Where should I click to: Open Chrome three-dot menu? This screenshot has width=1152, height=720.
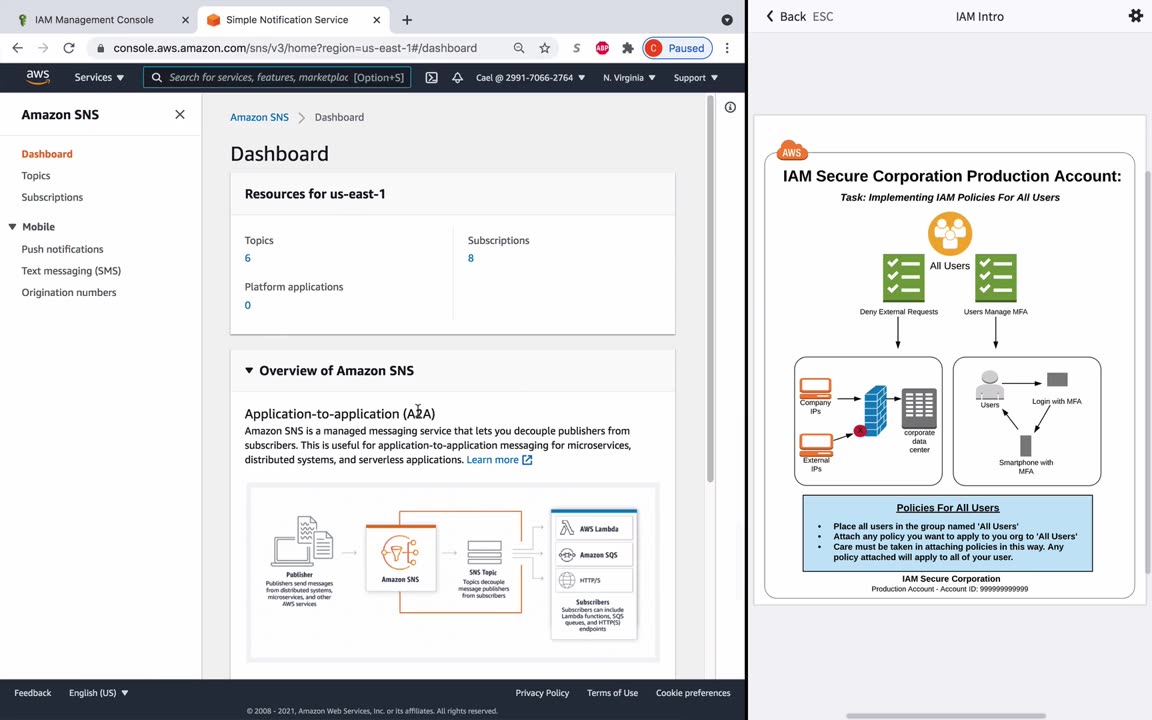727,48
